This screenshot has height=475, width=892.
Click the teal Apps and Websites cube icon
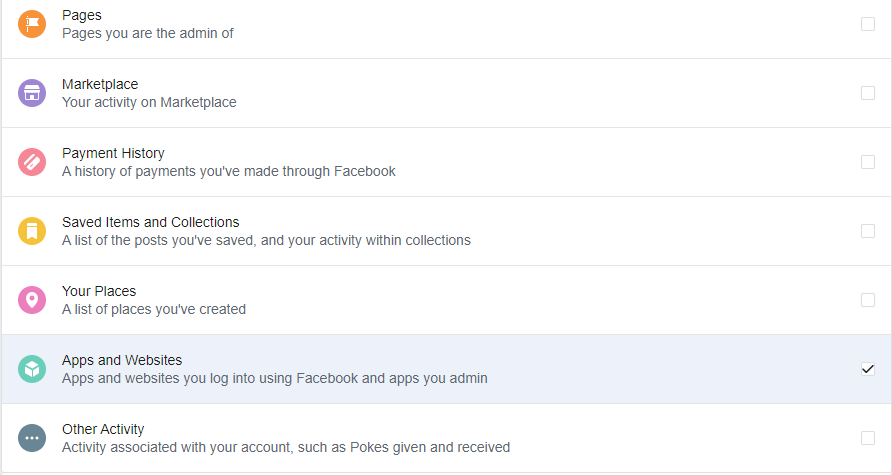click(x=32, y=369)
